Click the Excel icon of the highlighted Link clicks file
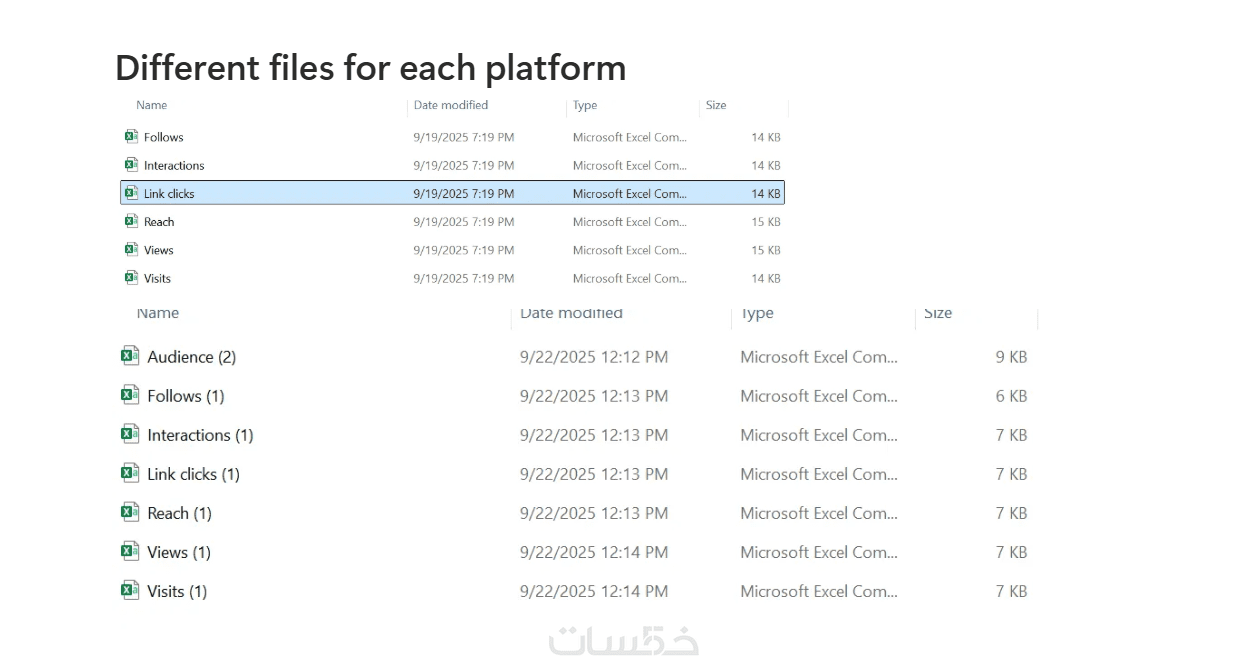 (x=131, y=193)
